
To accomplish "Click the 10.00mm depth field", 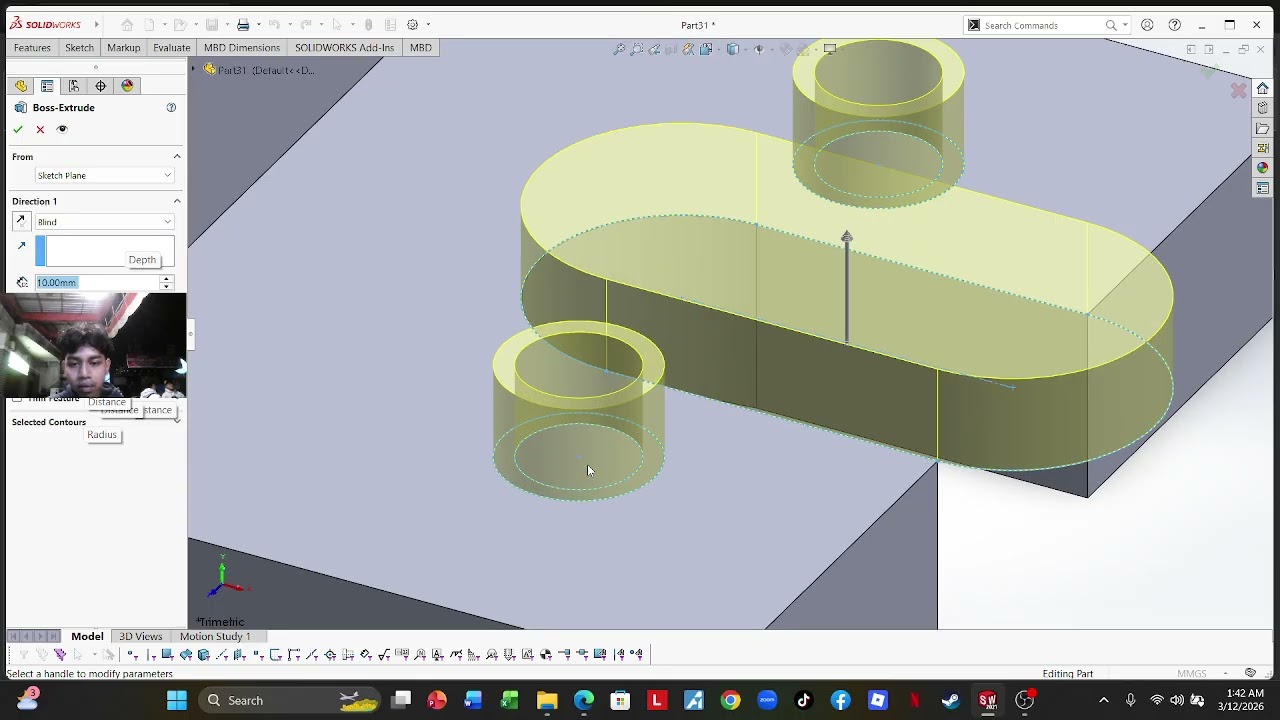I will click(x=97, y=282).
